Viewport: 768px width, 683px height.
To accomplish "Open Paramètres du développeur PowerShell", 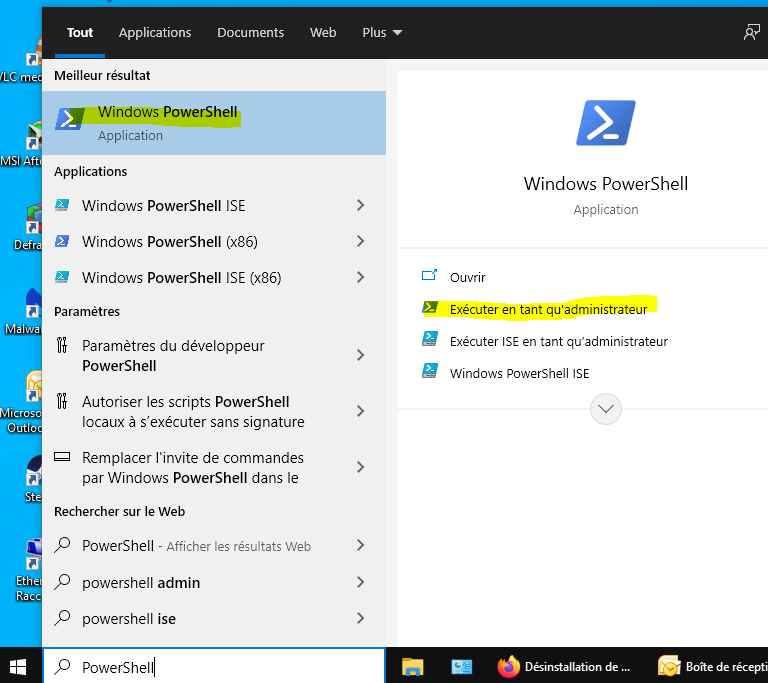I will (214, 356).
